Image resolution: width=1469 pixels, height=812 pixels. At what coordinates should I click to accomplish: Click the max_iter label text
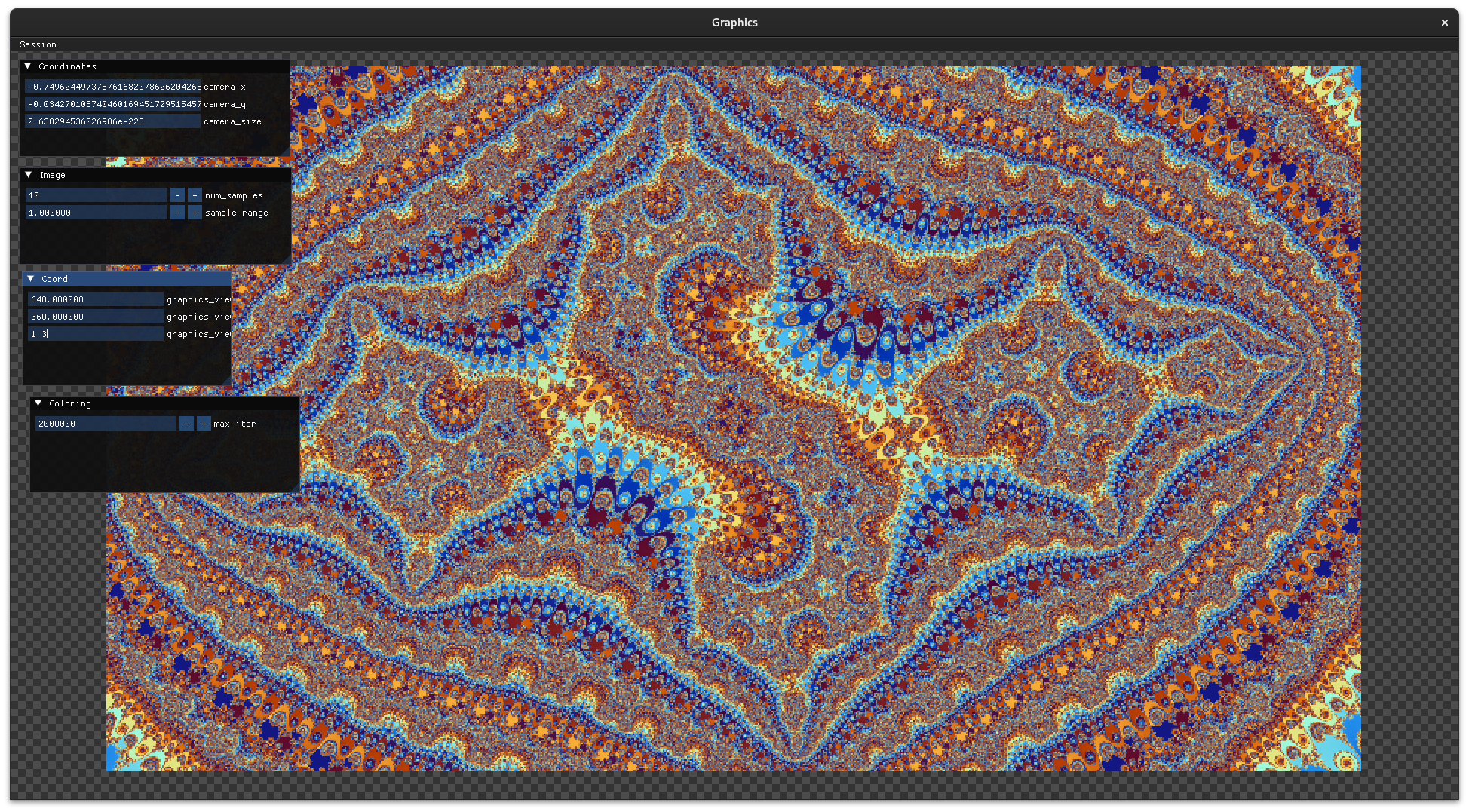(x=235, y=424)
